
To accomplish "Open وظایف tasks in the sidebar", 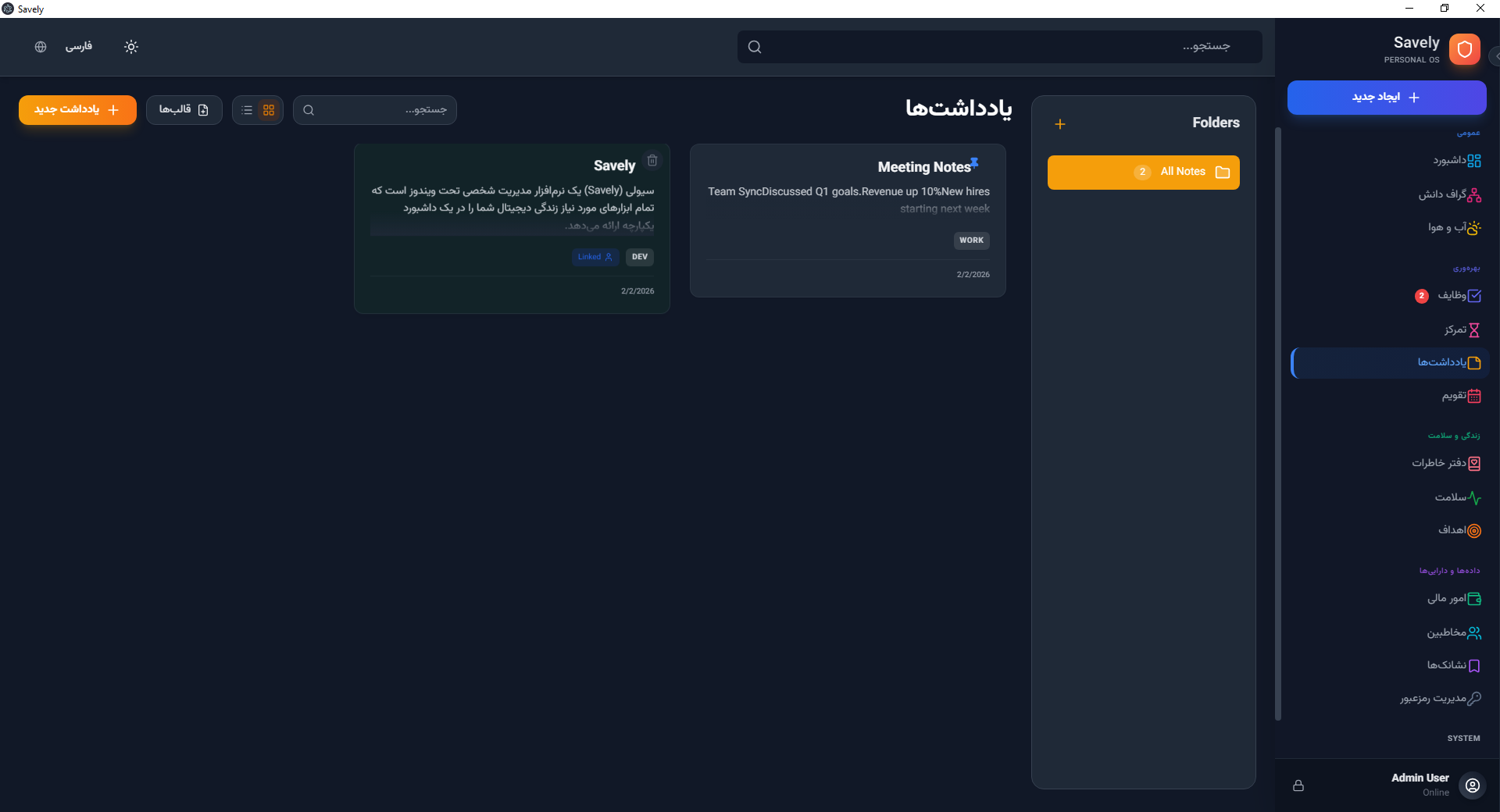I will pyautogui.click(x=1458, y=296).
